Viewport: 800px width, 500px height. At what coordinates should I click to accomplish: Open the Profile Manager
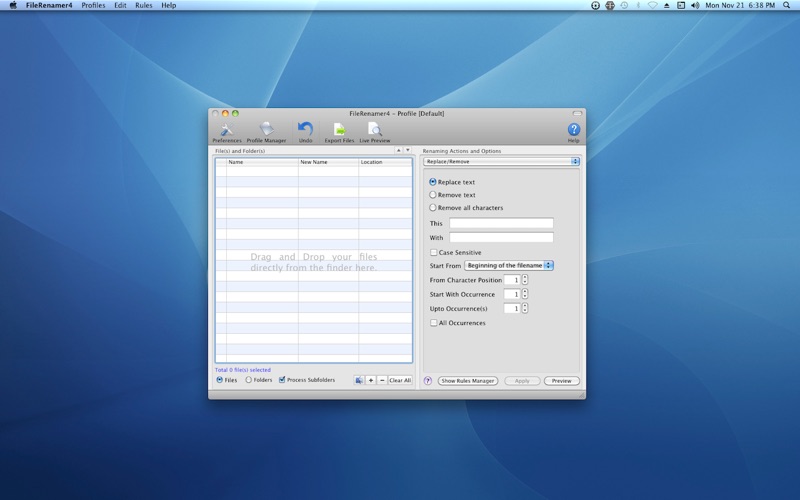click(266, 130)
